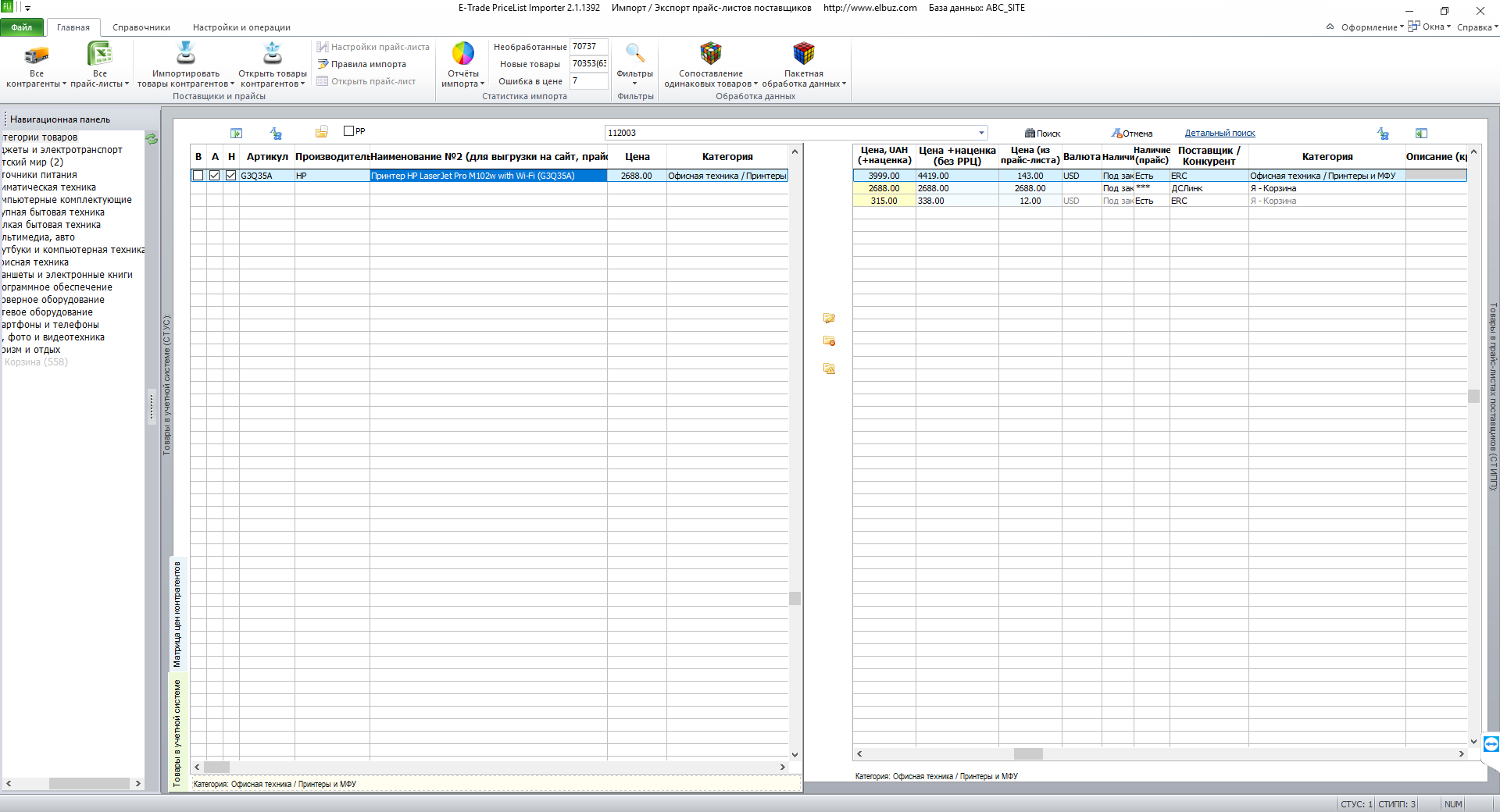This screenshot has width=1500, height=812.
Task: Click Цена column header in left grid
Action: point(637,156)
